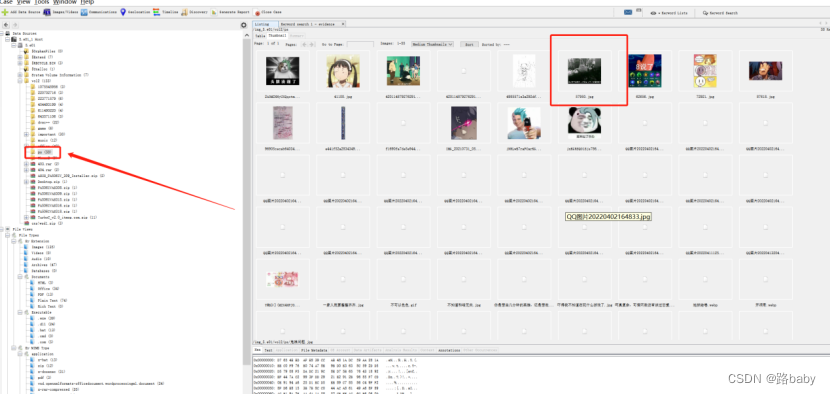Select the Data Sources node icon
831x395 pixels.
(x=7, y=33)
